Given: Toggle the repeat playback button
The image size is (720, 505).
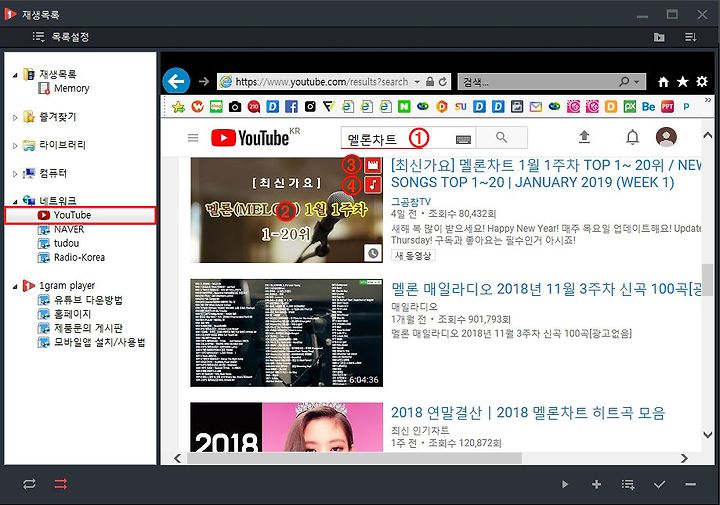Looking at the screenshot, I should (x=29, y=484).
